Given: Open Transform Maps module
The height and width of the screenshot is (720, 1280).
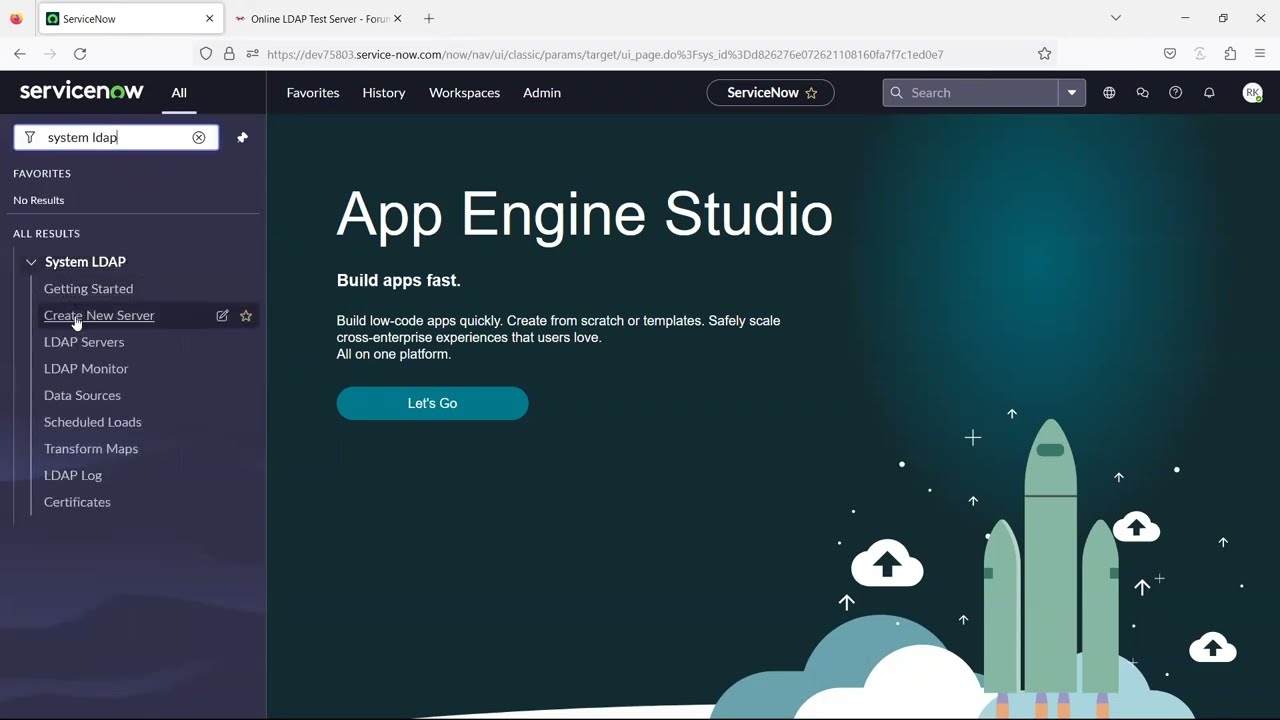Looking at the screenshot, I should [91, 448].
